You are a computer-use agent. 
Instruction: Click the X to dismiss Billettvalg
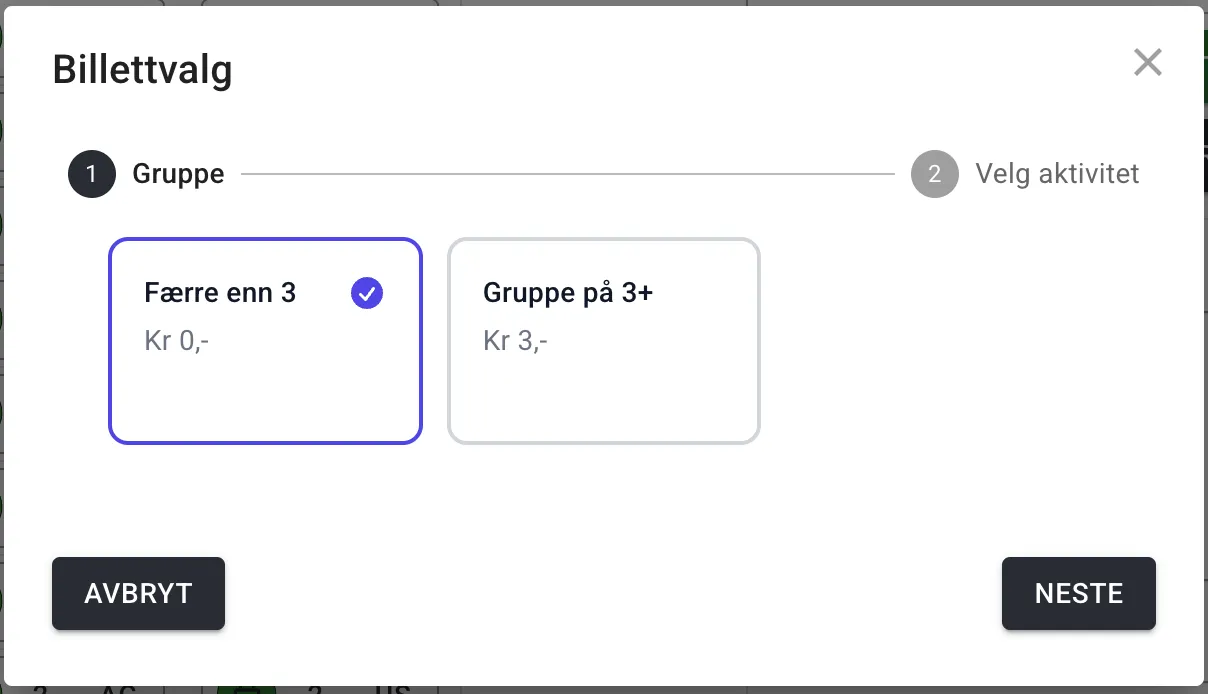[x=1147, y=62]
